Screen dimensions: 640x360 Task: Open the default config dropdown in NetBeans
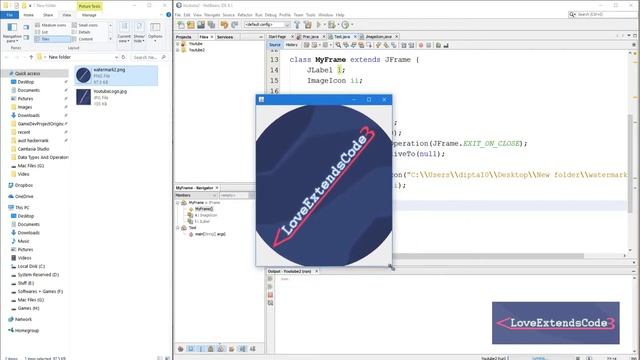pyautogui.click(x=267, y=25)
